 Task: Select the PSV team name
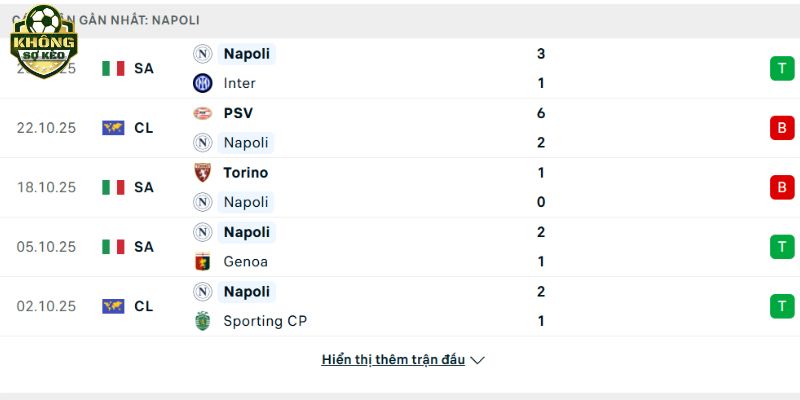point(238,113)
